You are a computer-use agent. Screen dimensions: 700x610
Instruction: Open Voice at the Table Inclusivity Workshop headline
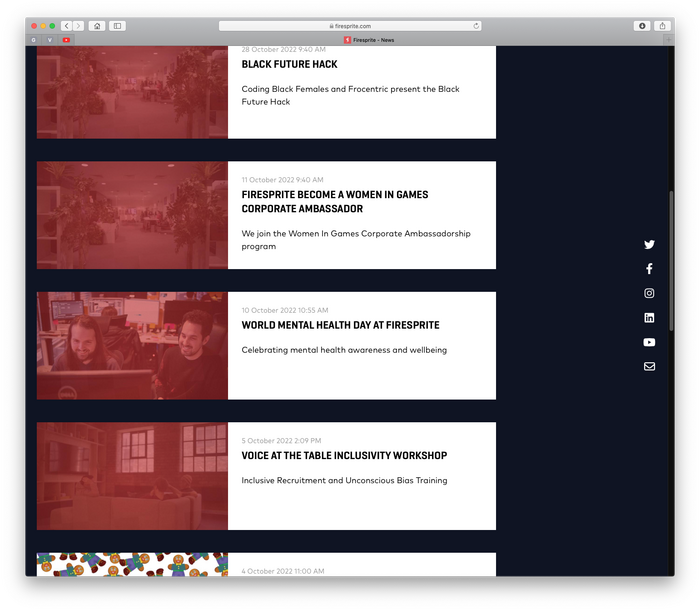344,455
